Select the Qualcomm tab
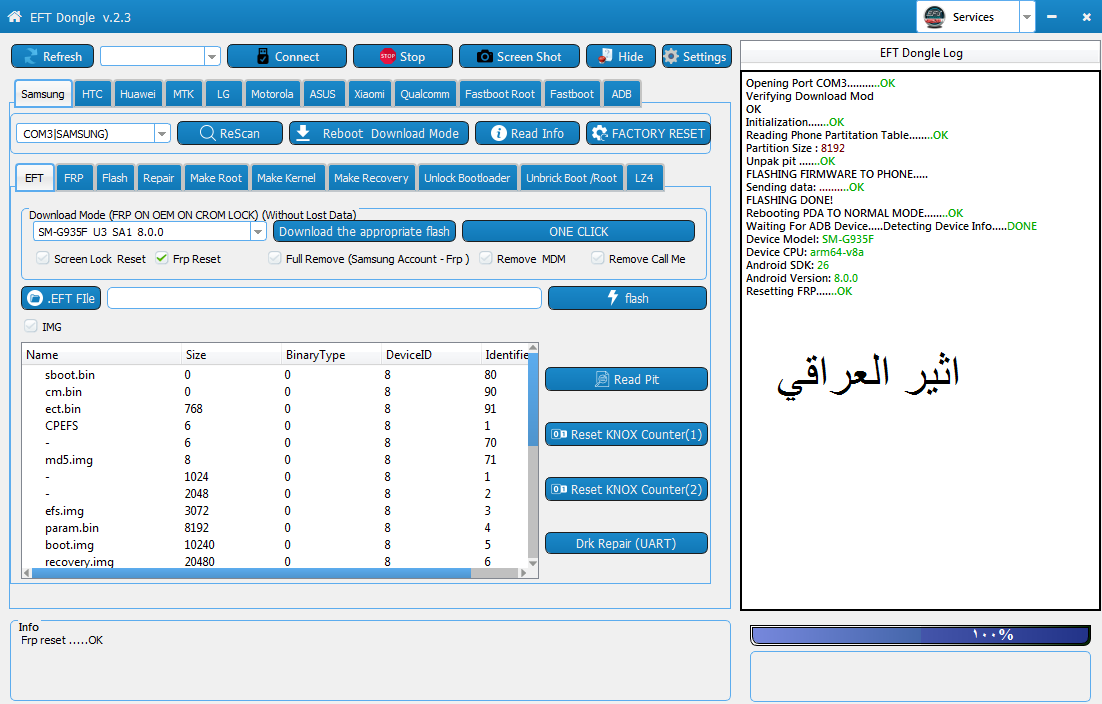 (x=424, y=93)
